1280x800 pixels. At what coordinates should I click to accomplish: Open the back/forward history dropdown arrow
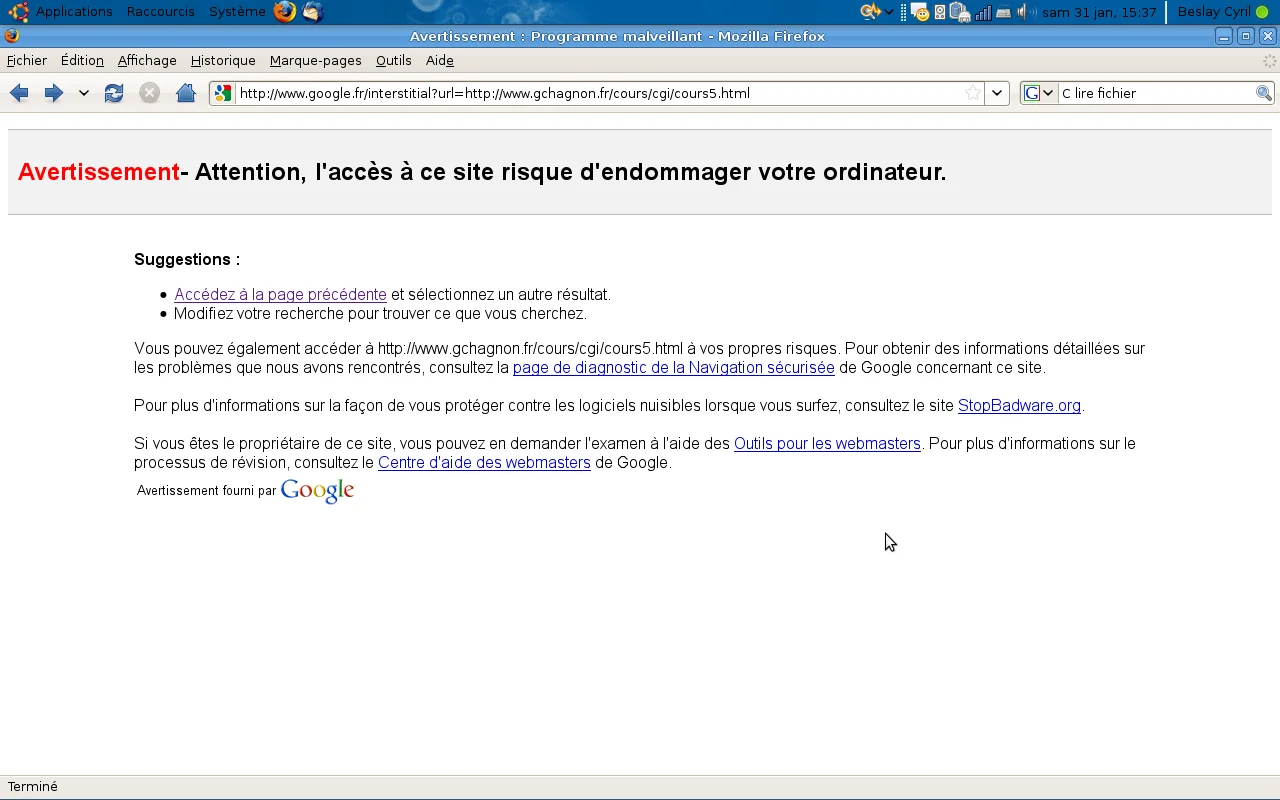click(x=84, y=93)
